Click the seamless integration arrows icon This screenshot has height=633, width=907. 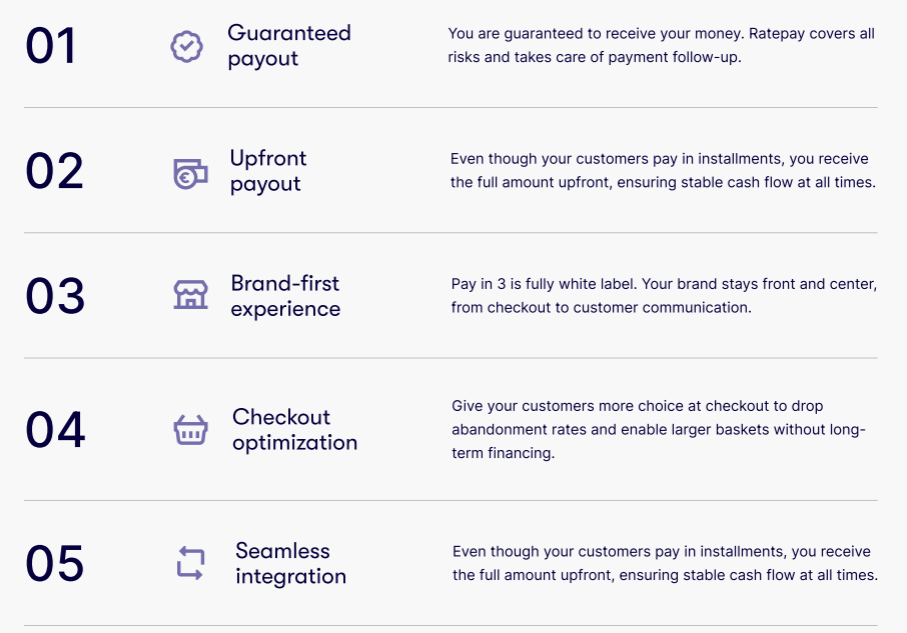pyautogui.click(x=190, y=564)
